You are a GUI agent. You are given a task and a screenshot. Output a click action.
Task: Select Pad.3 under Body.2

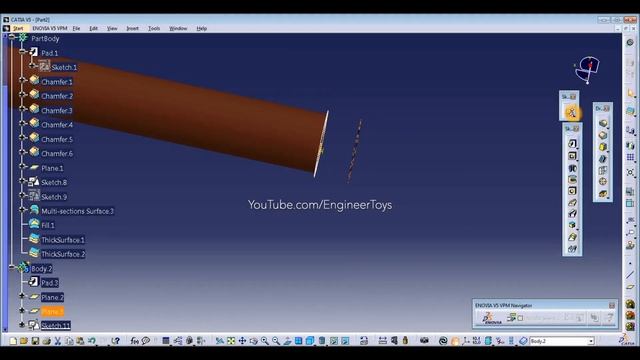49,283
